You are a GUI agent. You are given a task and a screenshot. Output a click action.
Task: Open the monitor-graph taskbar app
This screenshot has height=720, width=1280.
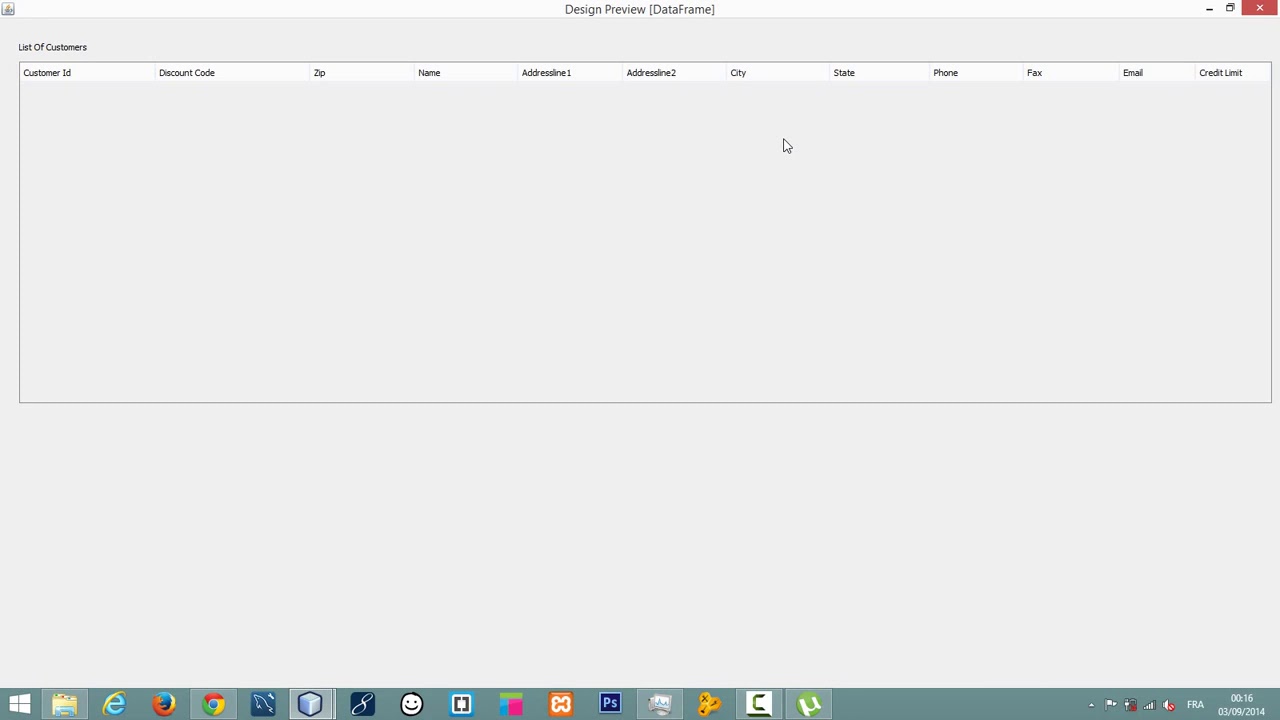[x=660, y=705]
